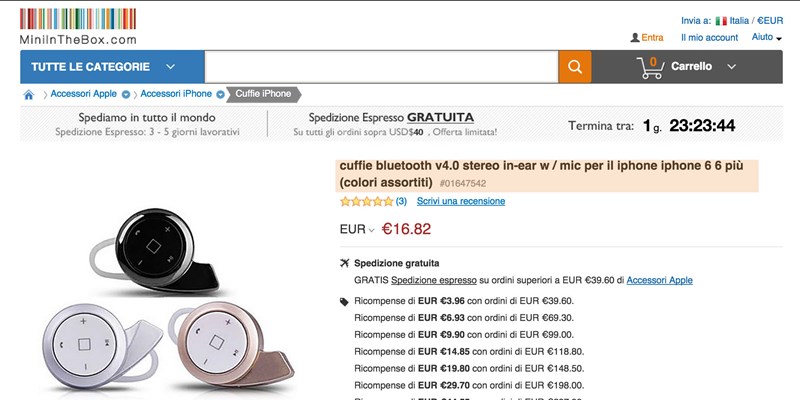Click the Scrivi una recensione link
The height and width of the screenshot is (400, 800).
pyautogui.click(x=461, y=201)
